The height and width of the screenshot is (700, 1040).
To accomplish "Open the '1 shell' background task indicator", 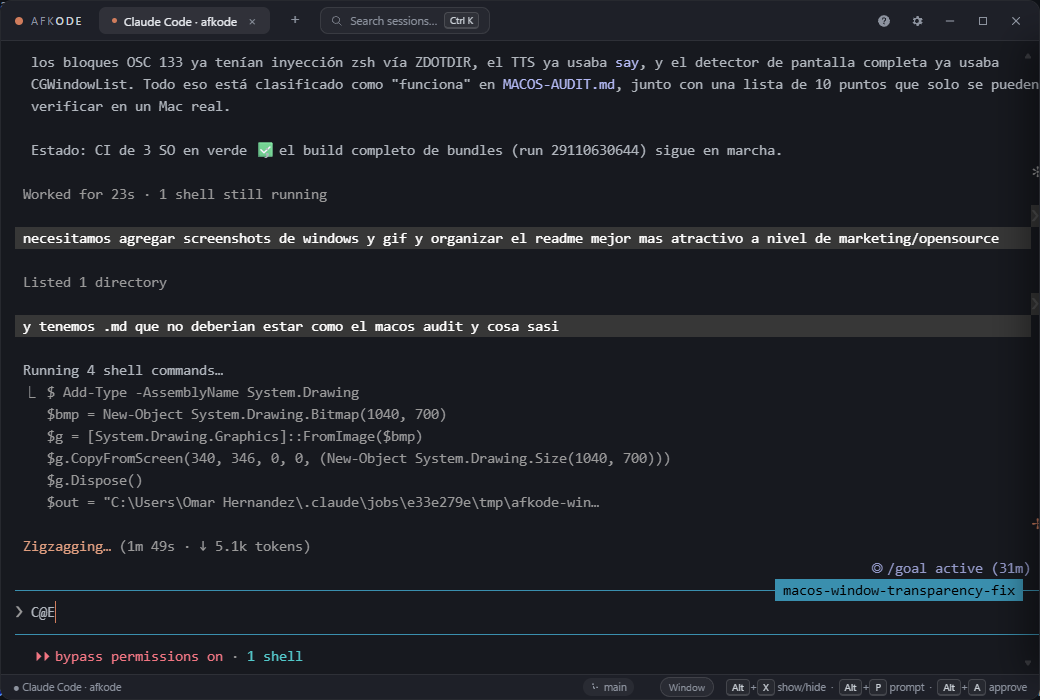I will point(275,656).
